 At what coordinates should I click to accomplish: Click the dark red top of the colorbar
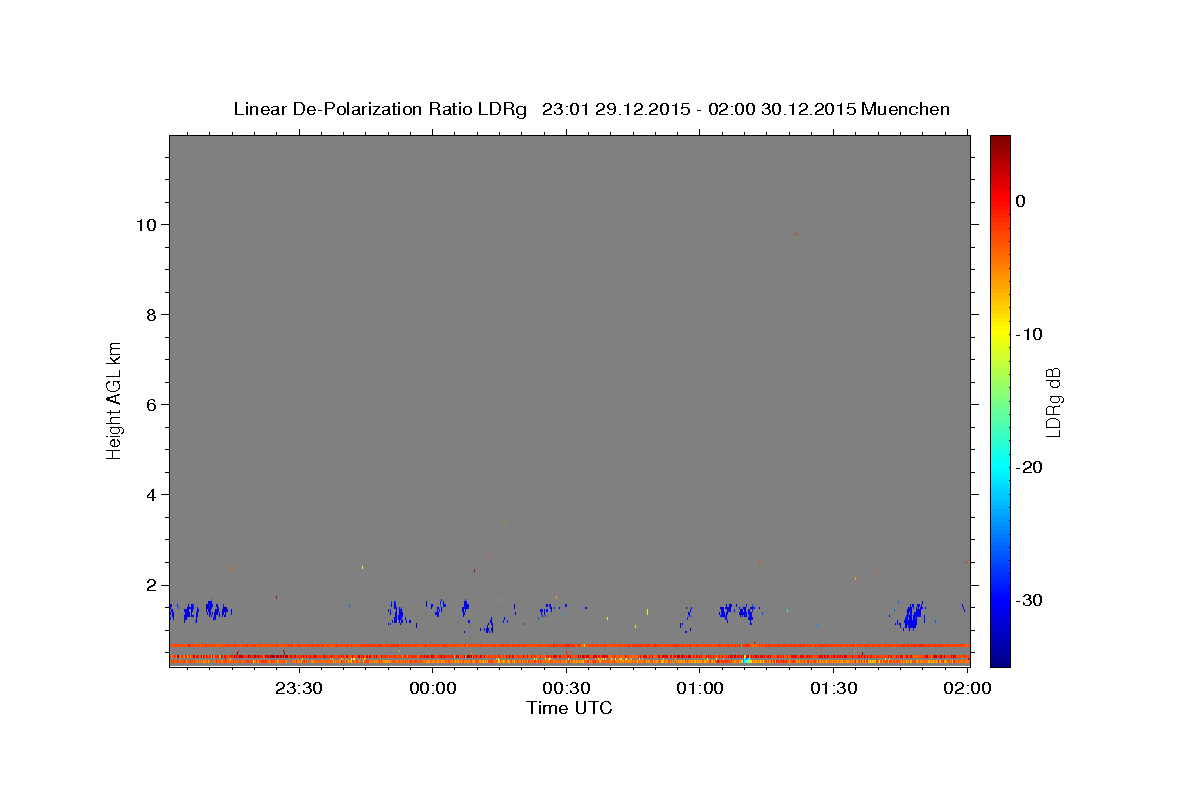pos(1000,143)
